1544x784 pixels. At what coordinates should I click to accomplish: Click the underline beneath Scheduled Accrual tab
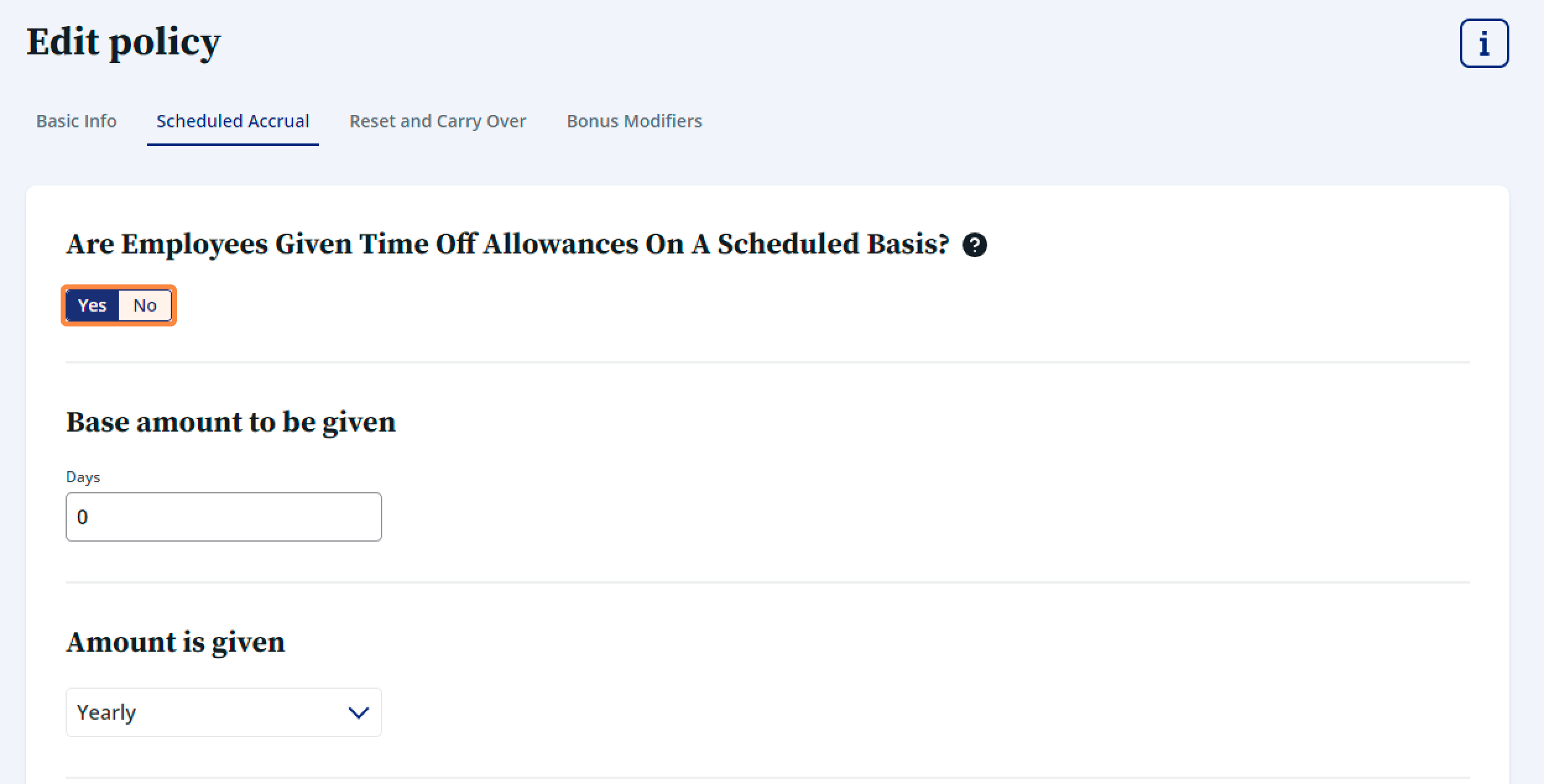233,145
